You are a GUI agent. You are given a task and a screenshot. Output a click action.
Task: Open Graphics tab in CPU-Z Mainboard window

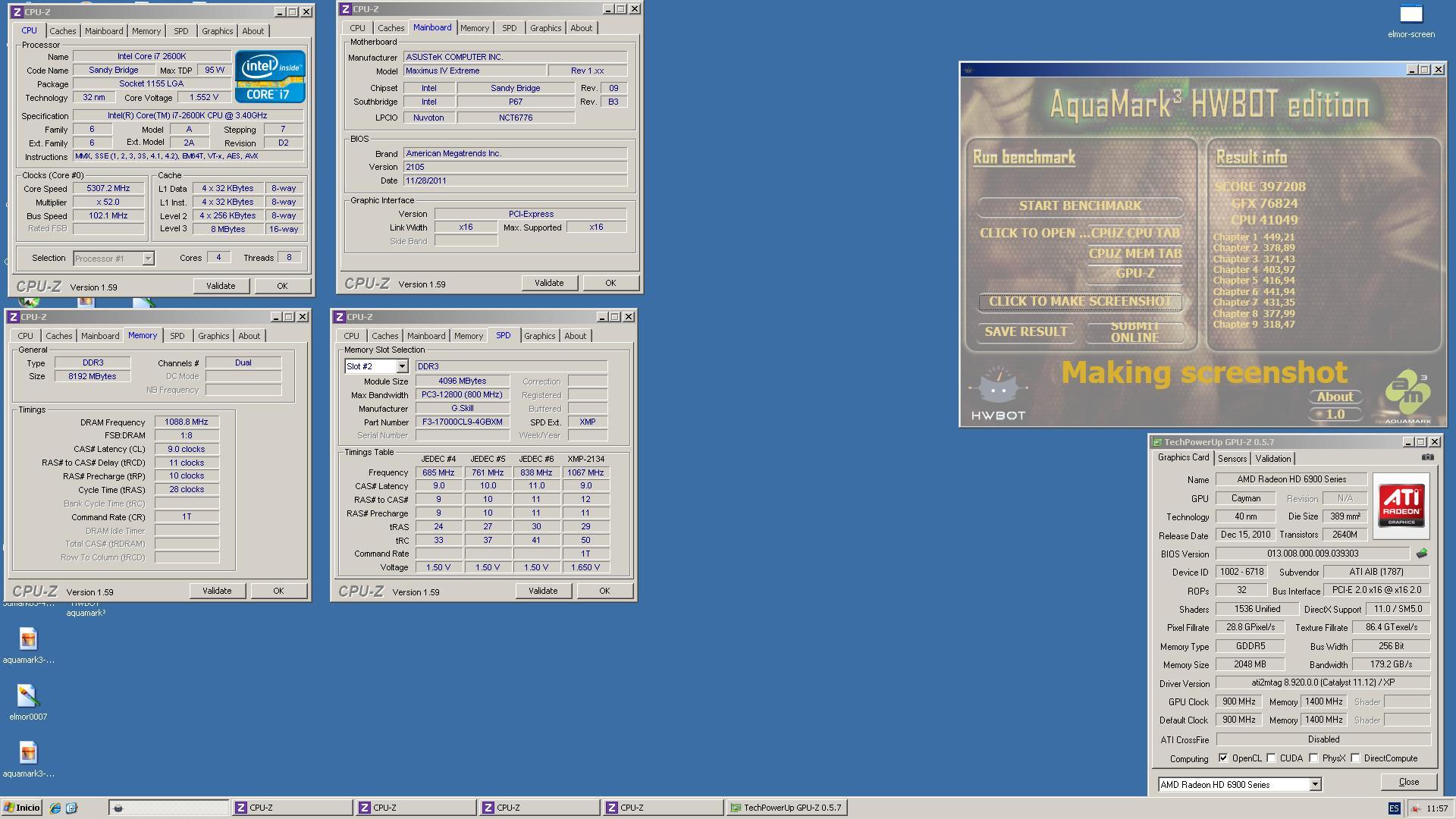tap(545, 28)
